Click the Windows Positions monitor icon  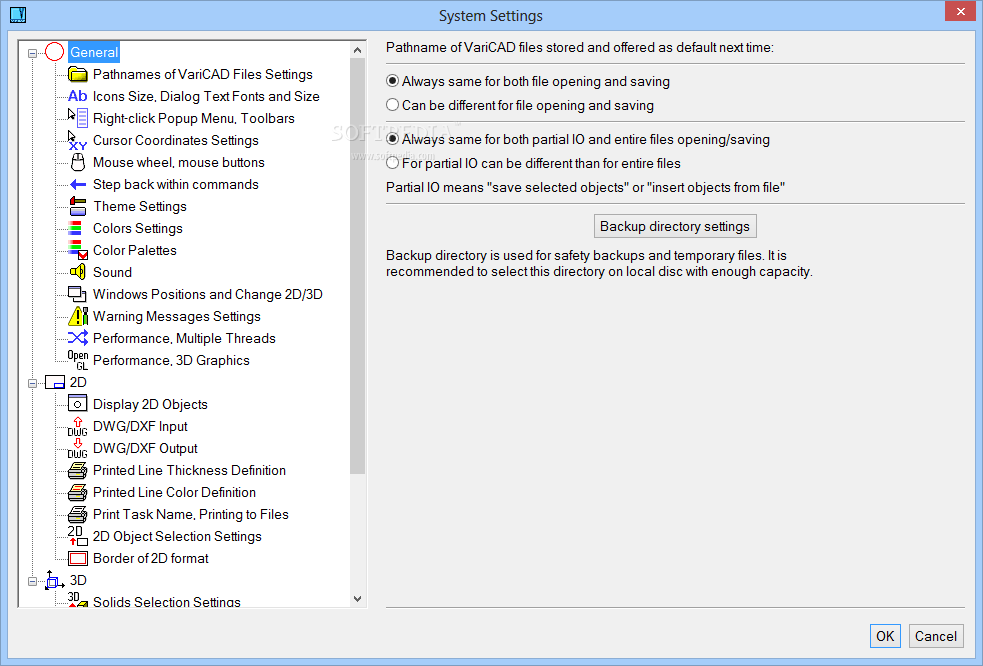78,294
